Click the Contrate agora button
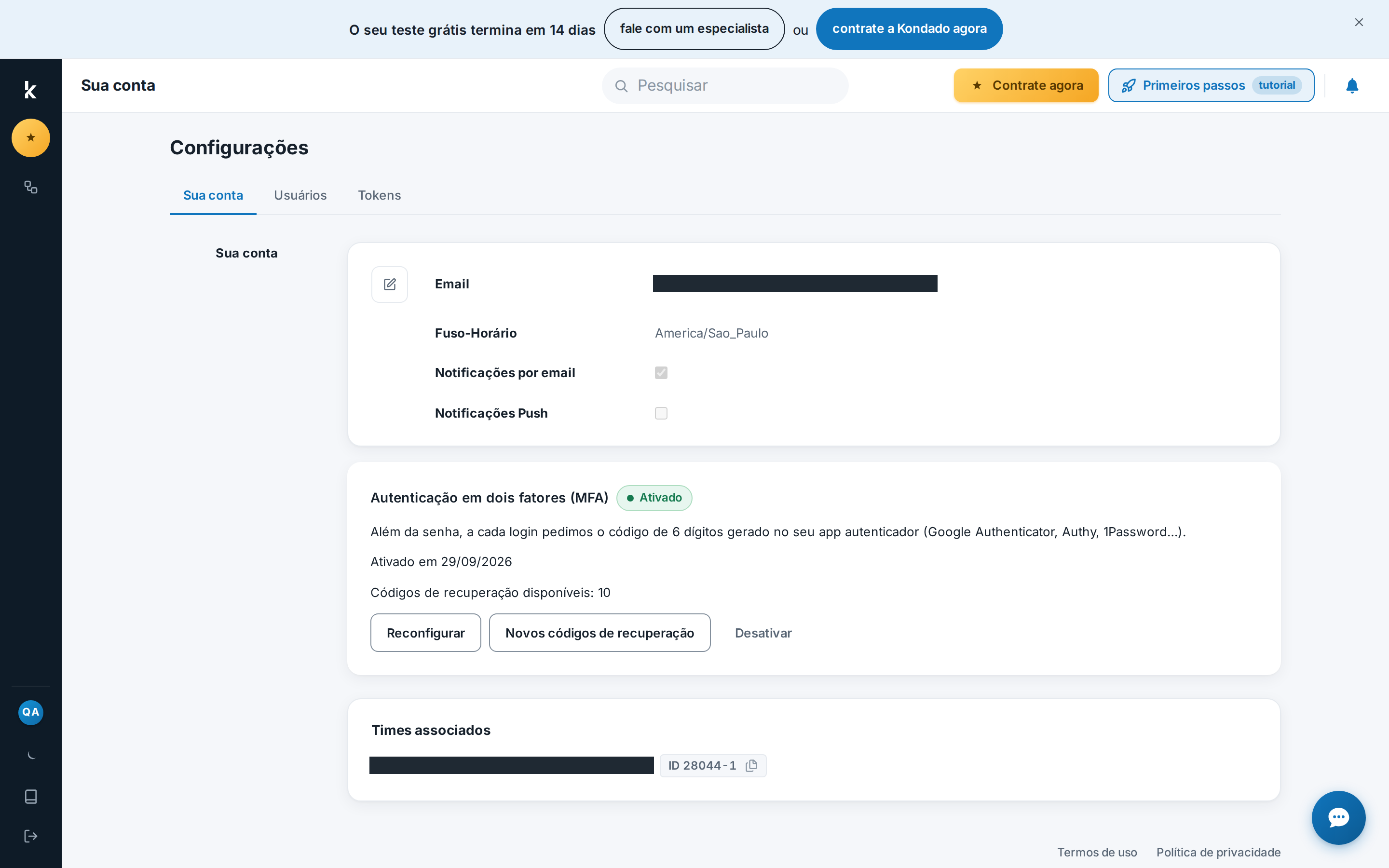The height and width of the screenshot is (868, 1389). [x=1026, y=85]
